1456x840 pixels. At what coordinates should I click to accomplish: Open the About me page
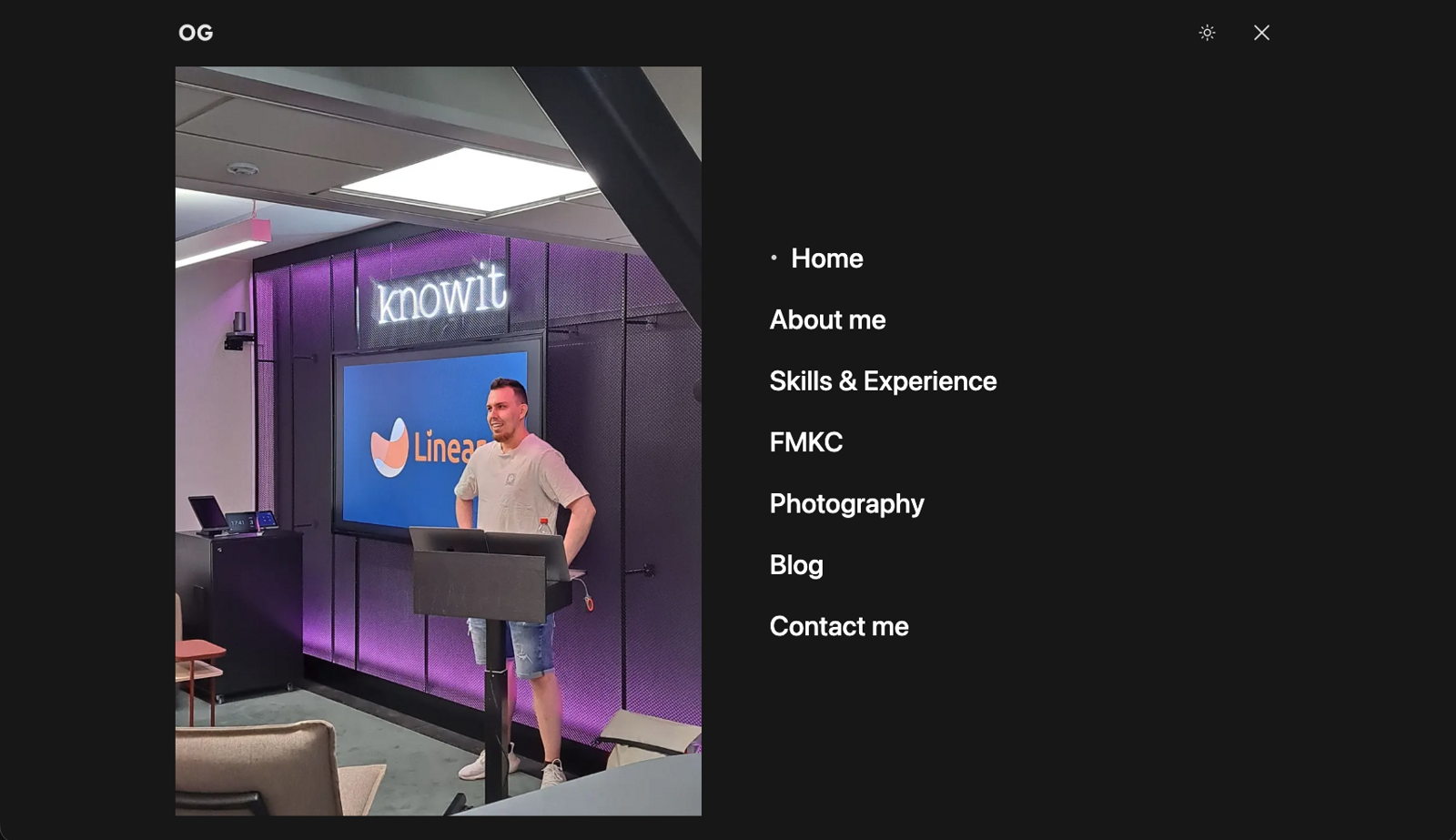click(827, 319)
